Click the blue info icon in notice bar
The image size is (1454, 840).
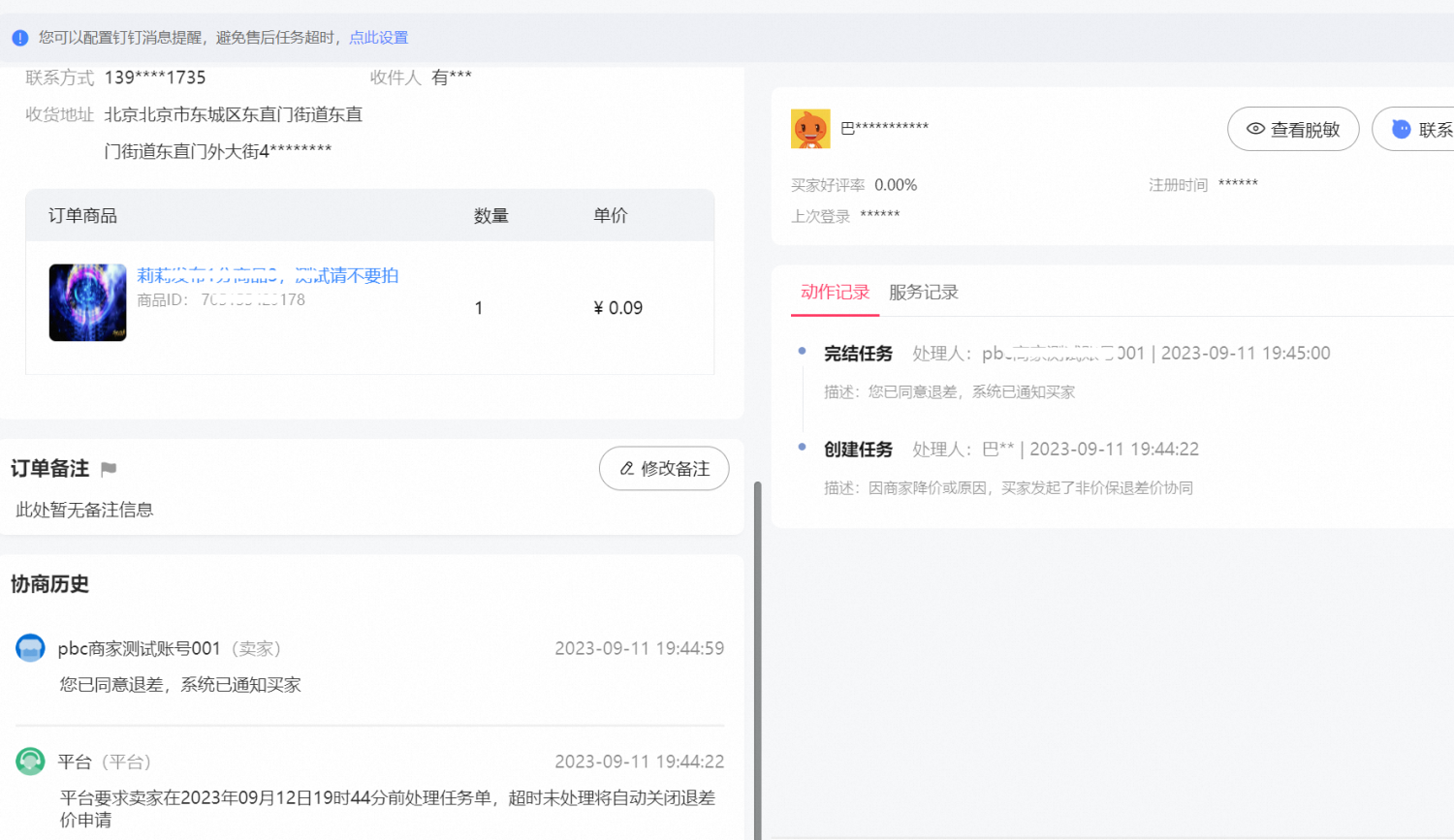point(19,38)
